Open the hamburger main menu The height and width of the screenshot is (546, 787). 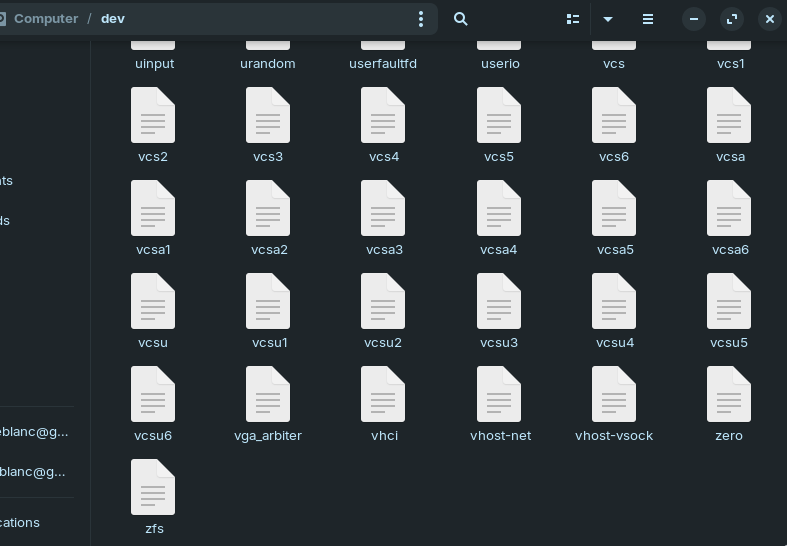tap(647, 19)
